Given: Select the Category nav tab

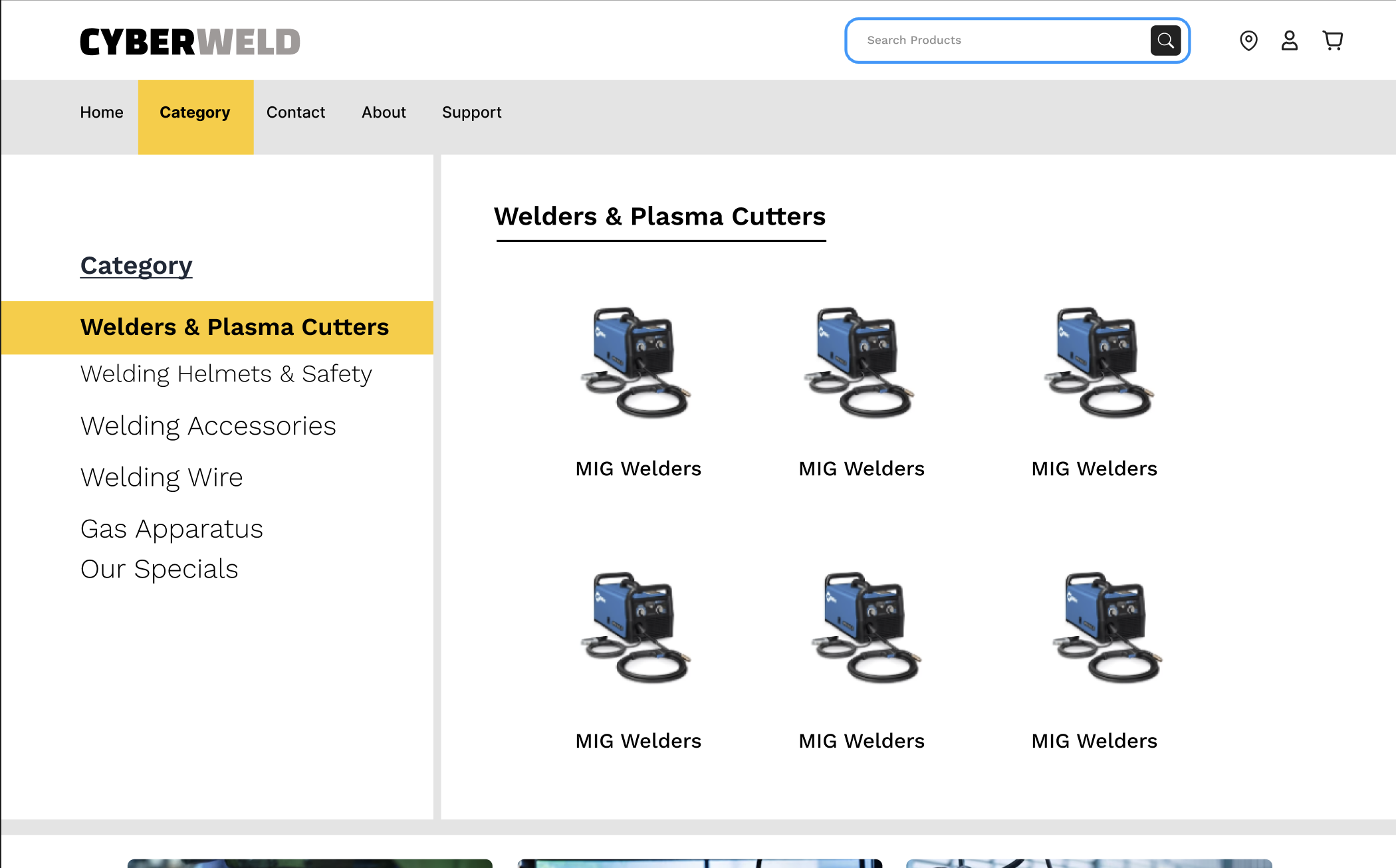Looking at the screenshot, I should click(195, 112).
